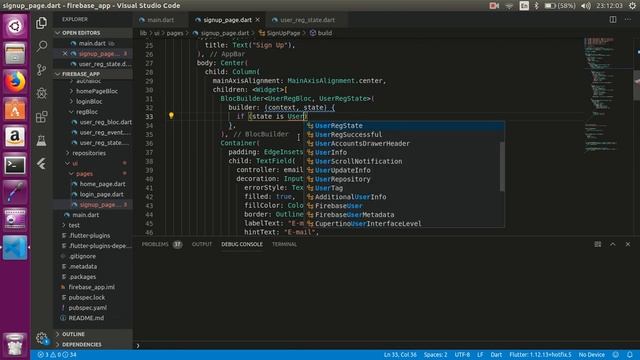Screen dimensions: 640x360
Task: Close the bottom panel
Action: 628,244
